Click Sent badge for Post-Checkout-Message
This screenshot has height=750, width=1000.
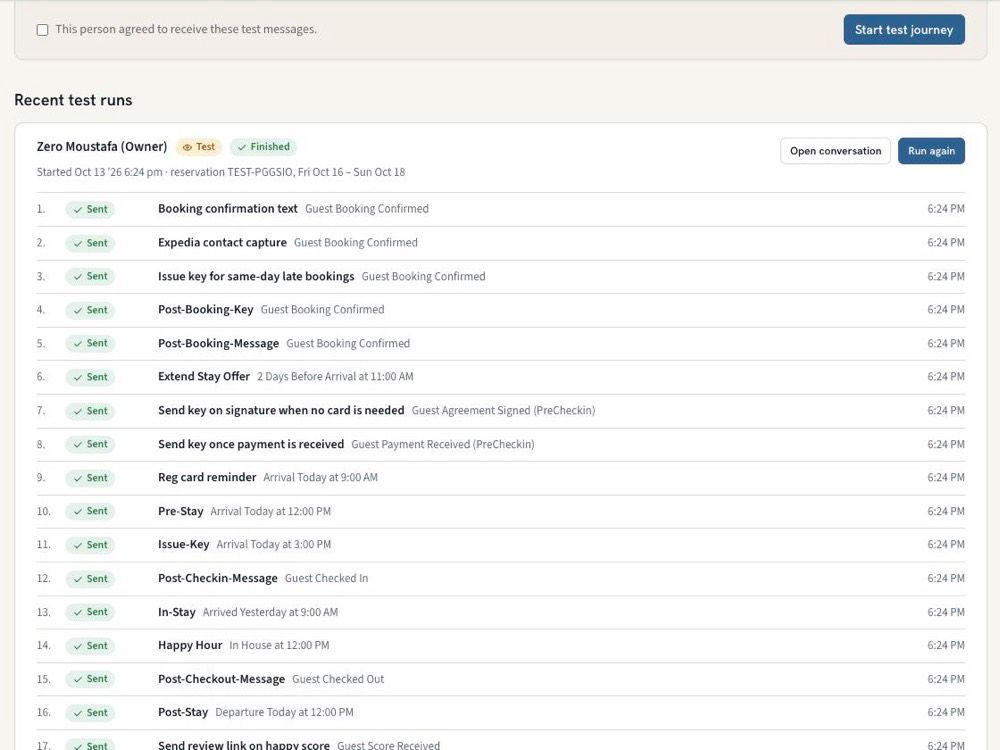point(90,679)
